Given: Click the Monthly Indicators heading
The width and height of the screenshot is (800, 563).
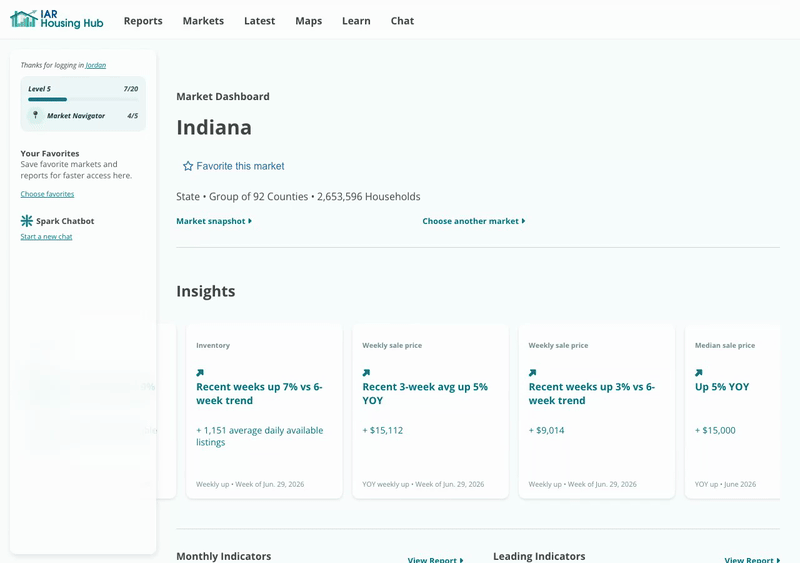Looking at the screenshot, I should [x=223, y=556].
